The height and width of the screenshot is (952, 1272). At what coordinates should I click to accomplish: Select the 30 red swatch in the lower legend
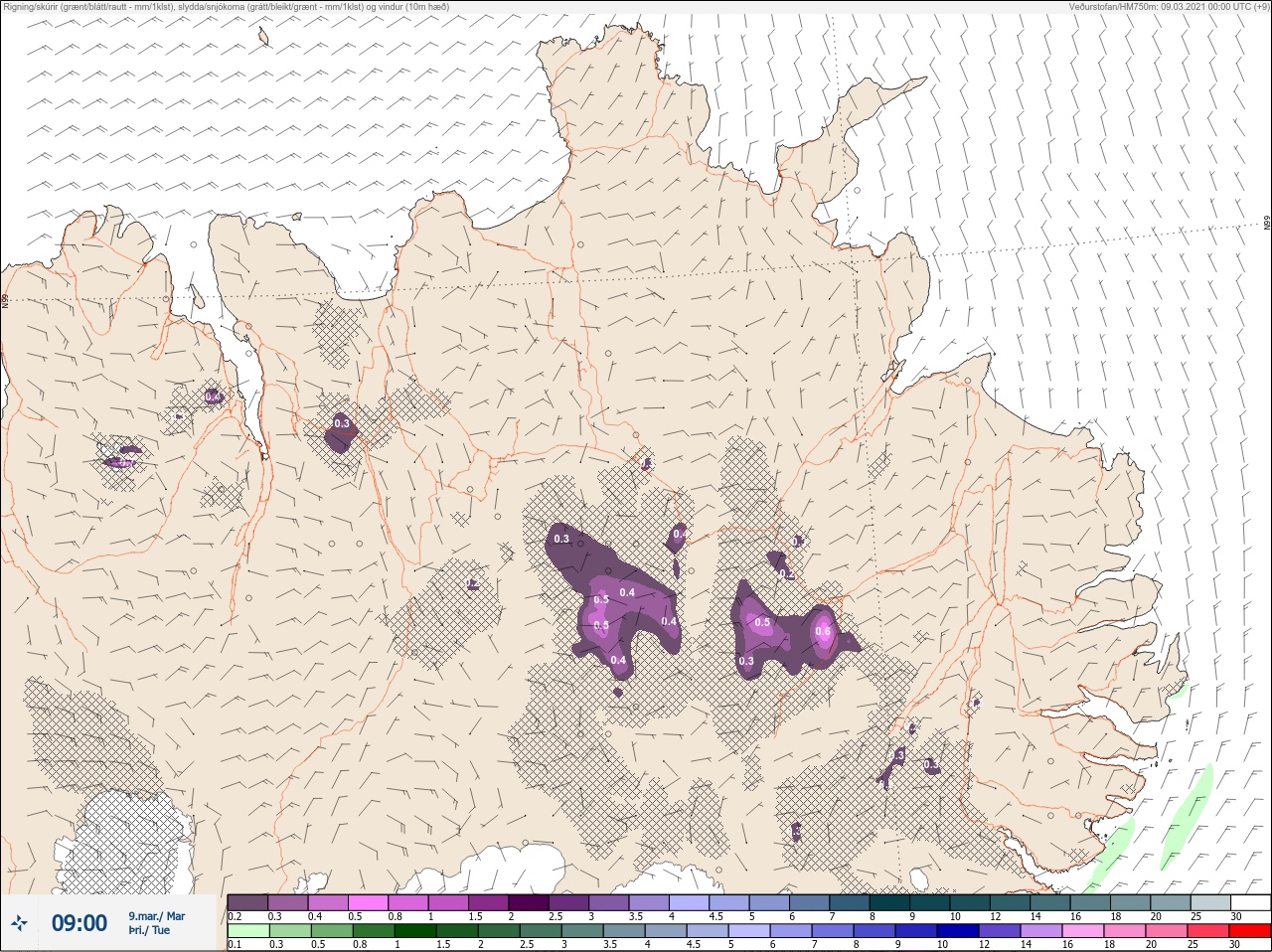coord(1250,931)
